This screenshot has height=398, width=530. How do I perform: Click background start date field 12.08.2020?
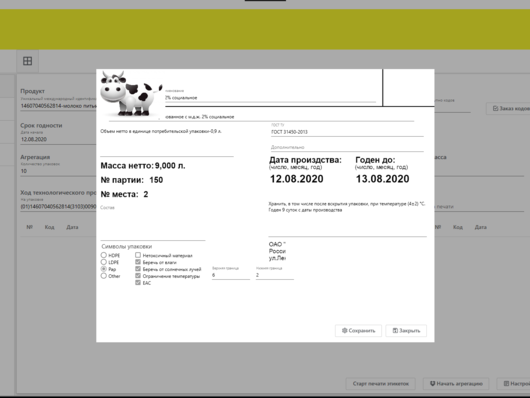[x=58, y=139]
